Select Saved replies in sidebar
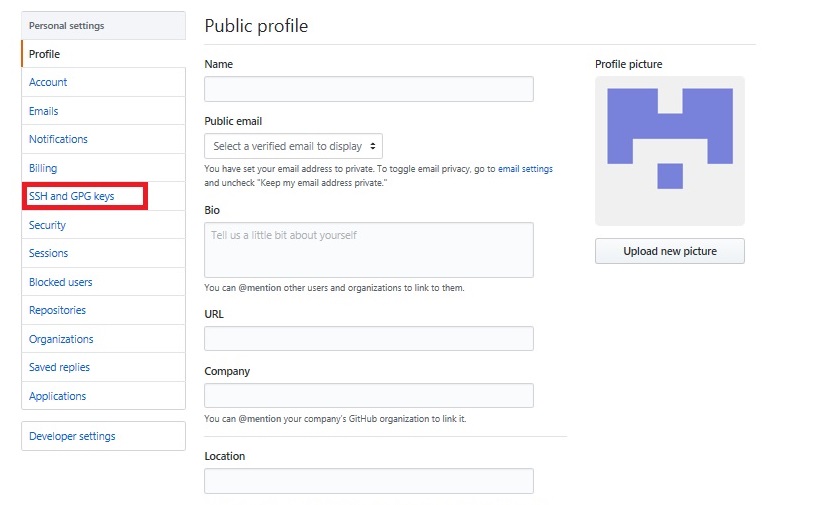Screen dimensions: 813x505 tap(59, 367)
